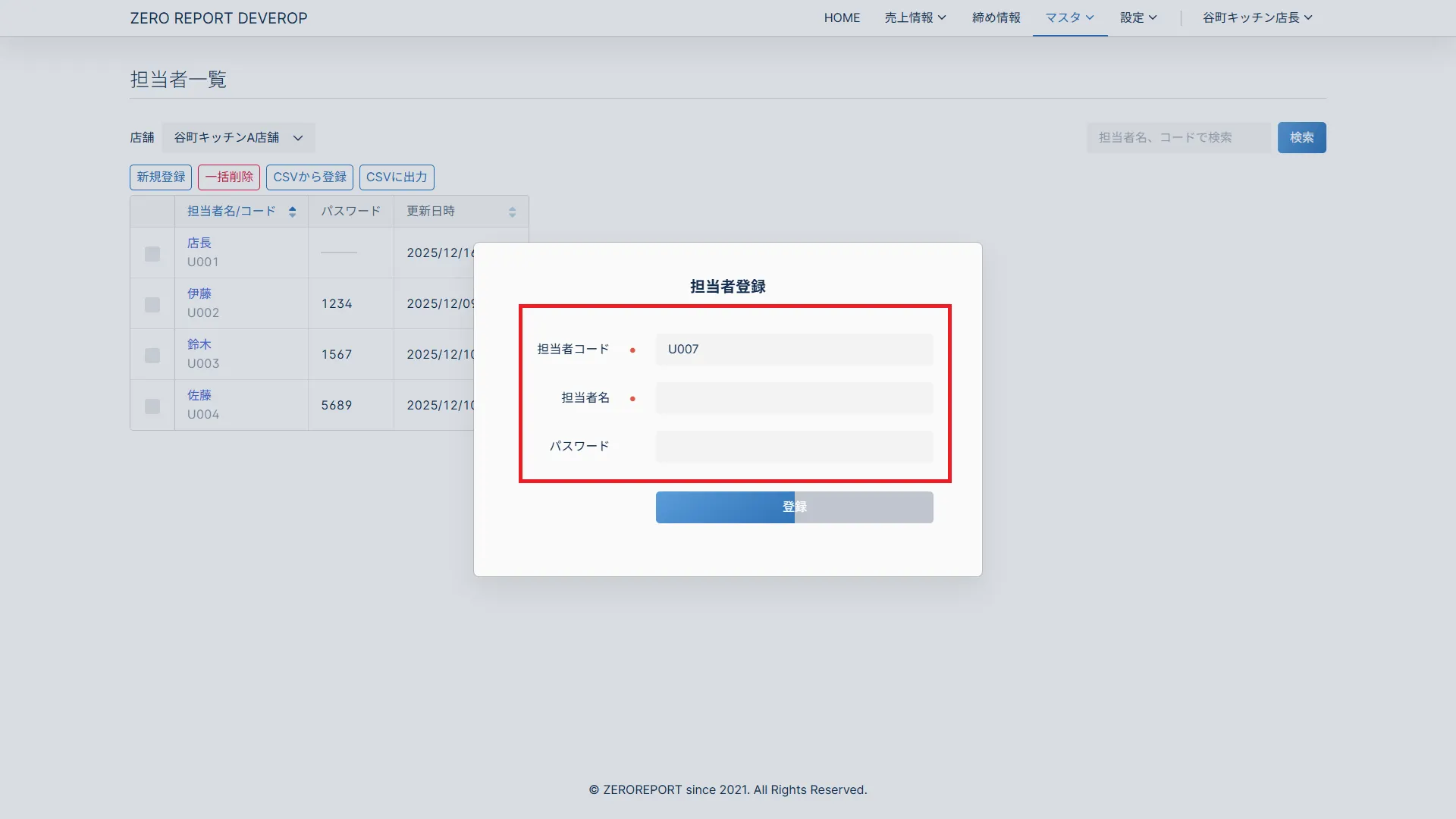Open the 谷町キッチン店長 user menu
Screen dimensions: 1456x819
(x=1257, y=17)
